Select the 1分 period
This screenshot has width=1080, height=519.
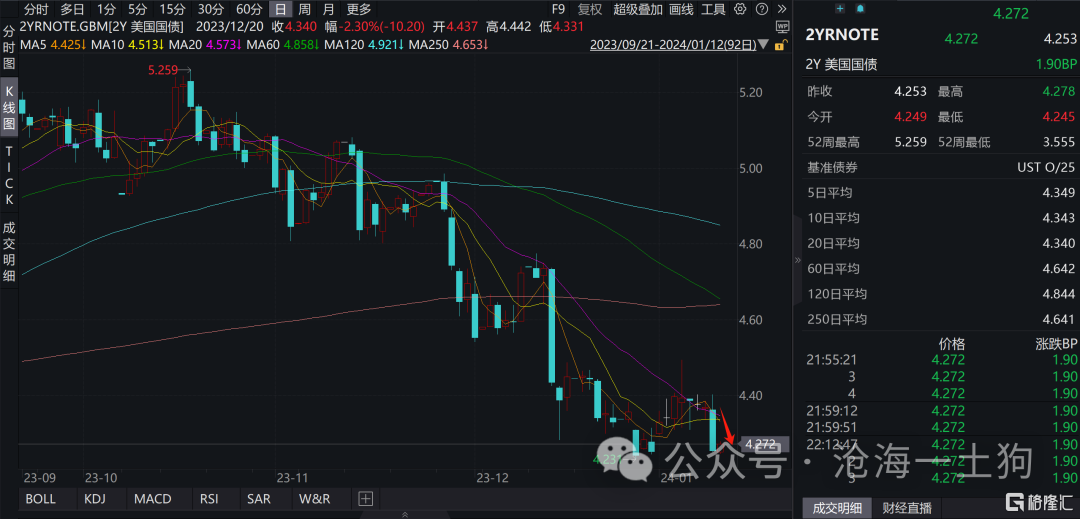106,9
